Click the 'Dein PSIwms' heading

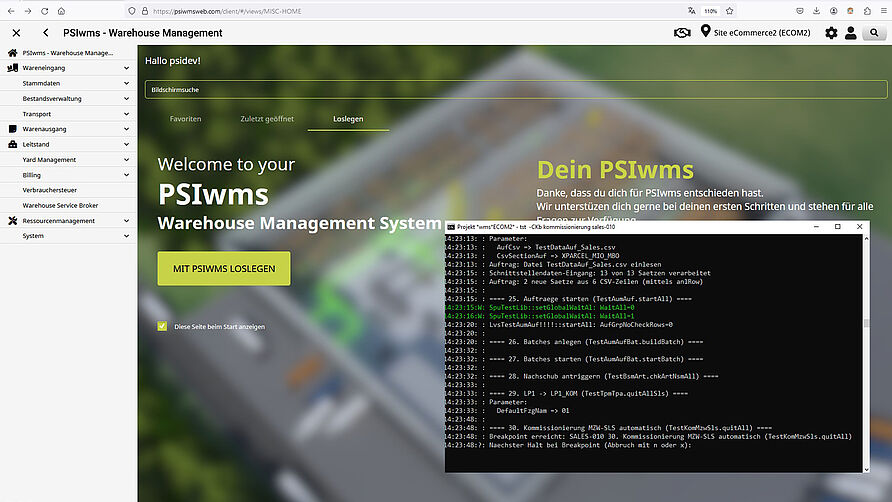pos(616,170)
